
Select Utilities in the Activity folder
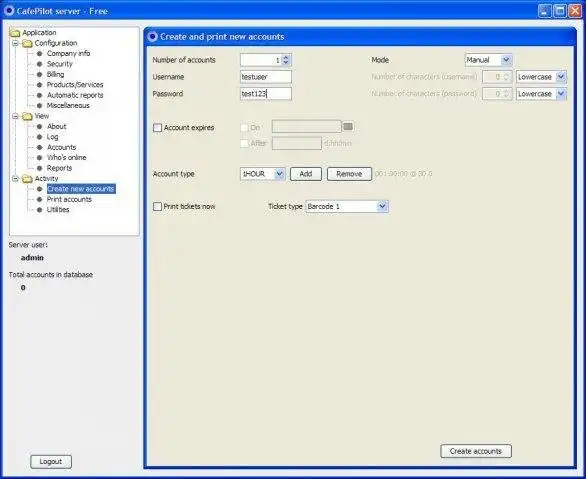click(x=58, y=210)
